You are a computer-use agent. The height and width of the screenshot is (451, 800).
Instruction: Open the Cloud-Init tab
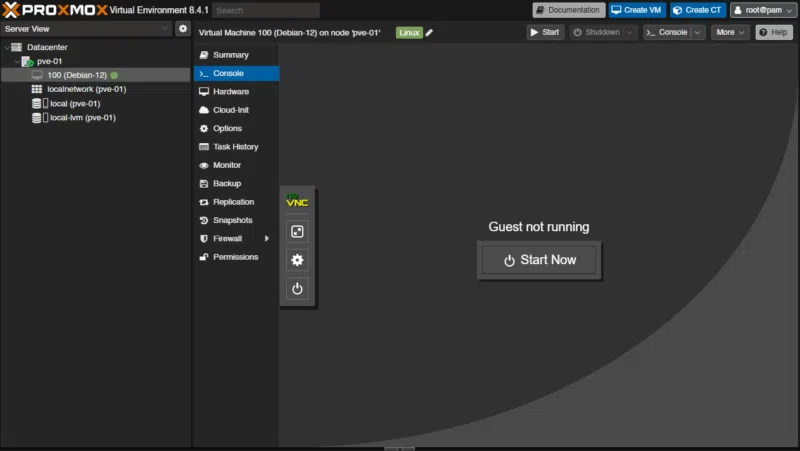236,110
